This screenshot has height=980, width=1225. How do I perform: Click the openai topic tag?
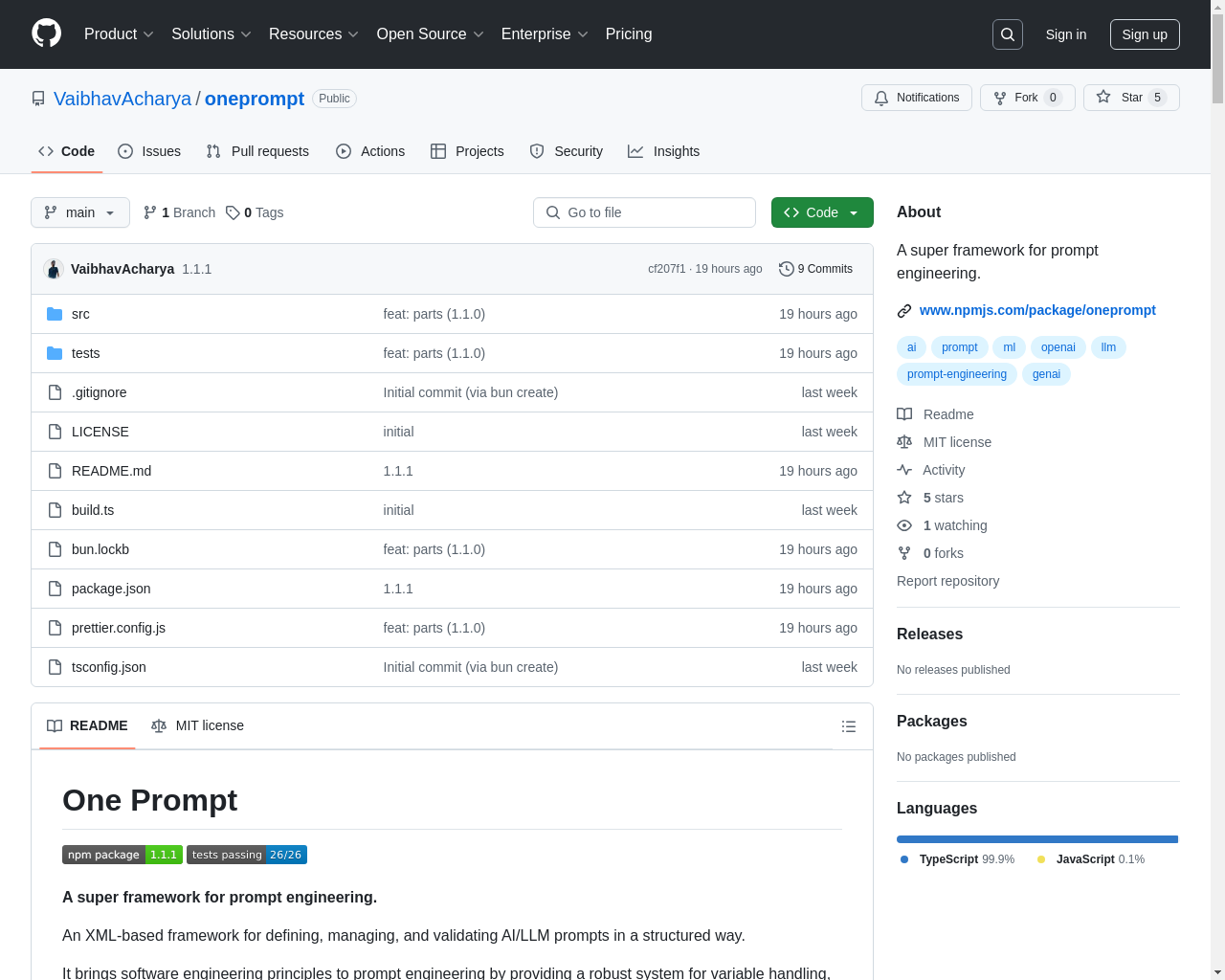[1058, 347]
